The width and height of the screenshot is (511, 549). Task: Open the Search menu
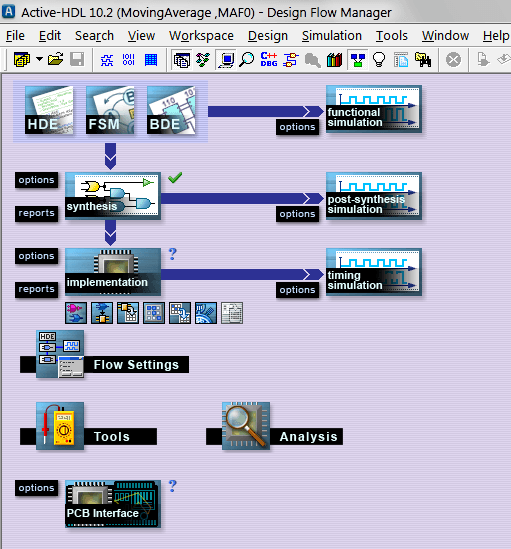pyautogui.click(x=94, y=36)
